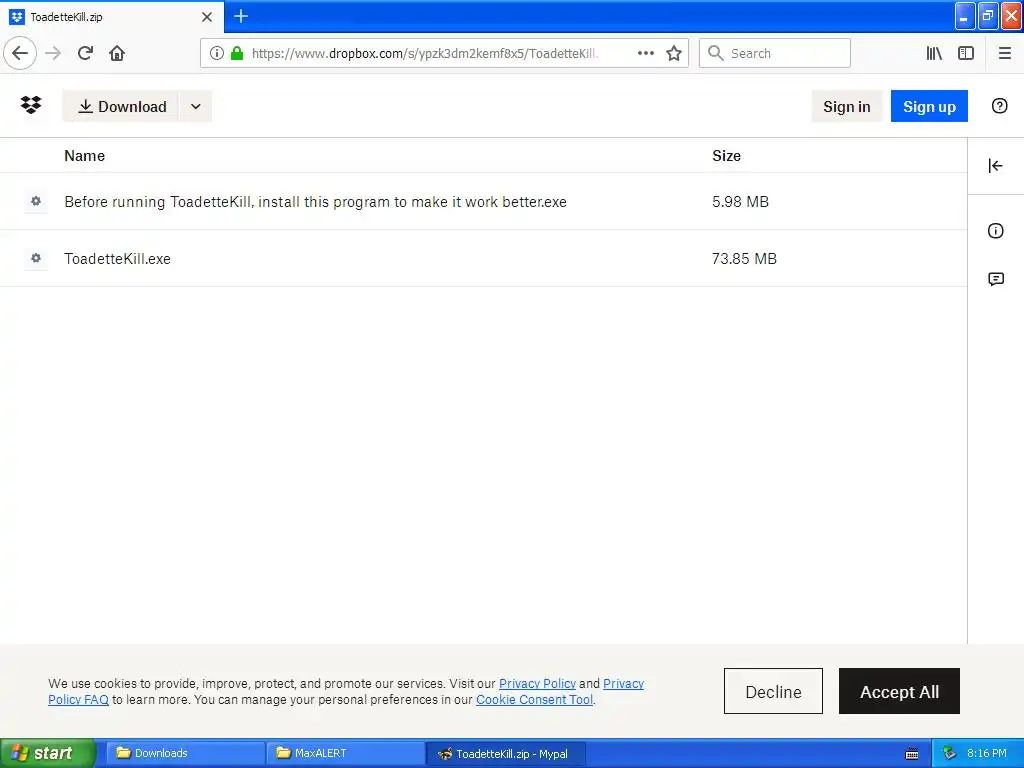Click the Dropbox logo
This screenshot has height=768, width=1024.
point(31,105)
